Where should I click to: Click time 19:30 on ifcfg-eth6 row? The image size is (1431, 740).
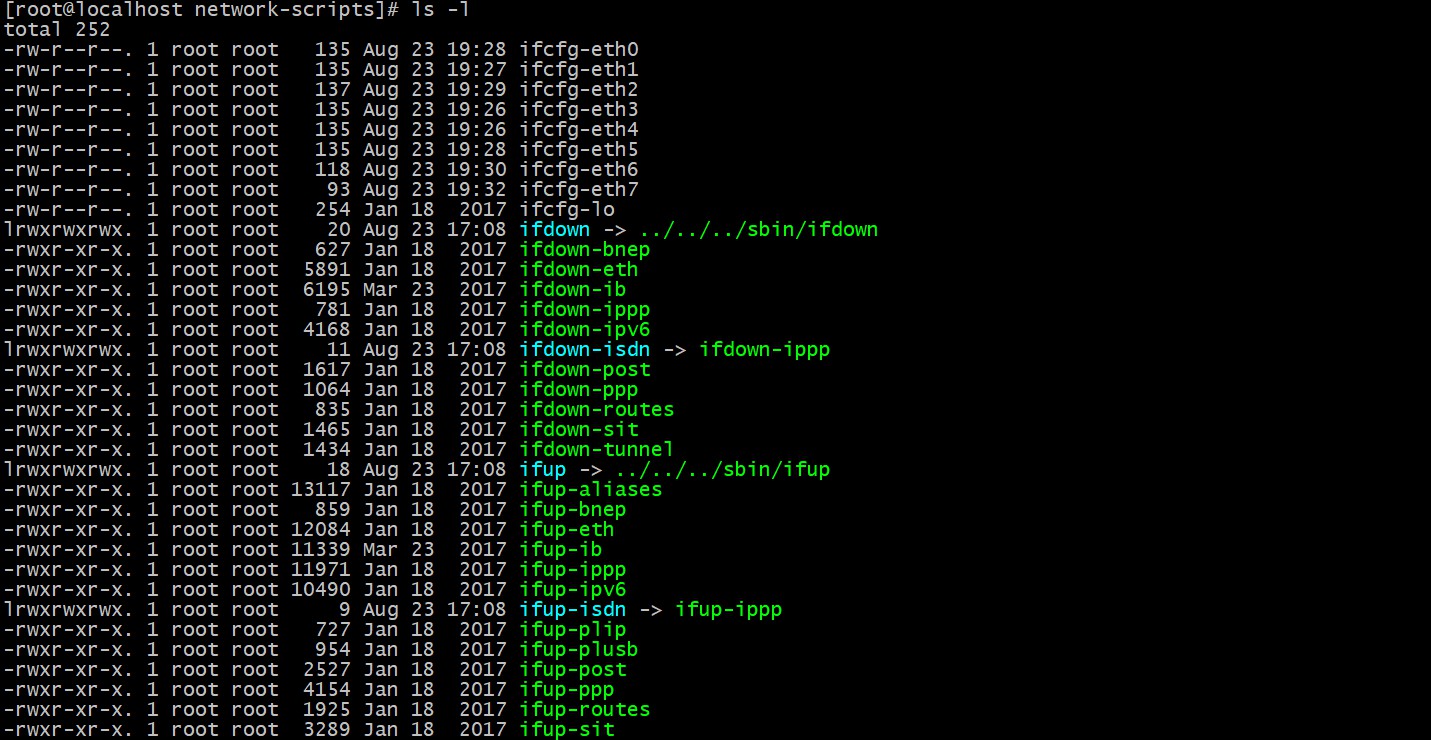pyautogui.click(x=477, y=170)
